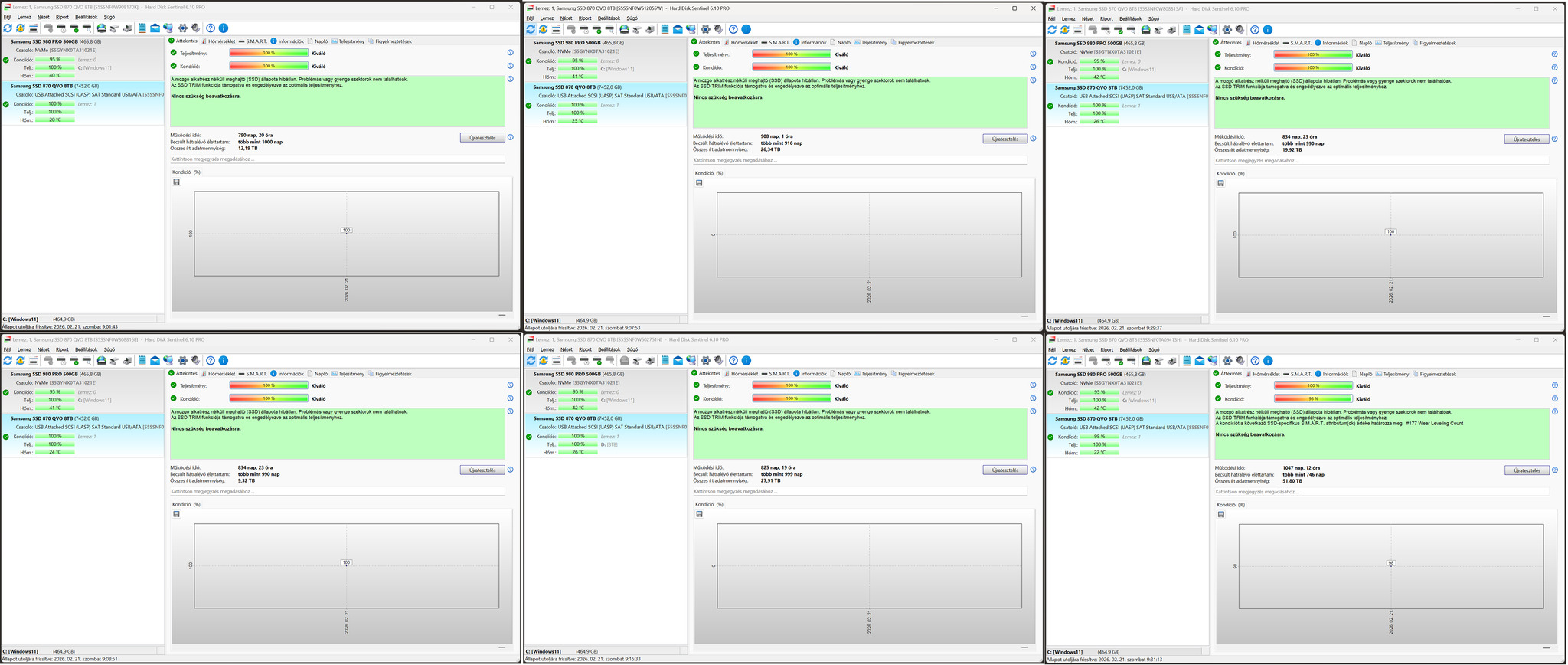Open gear configuration icon in 790 nap window
Image resolution: width=1568 pixels, height=665 pixels.
click(x=183, y=28)
